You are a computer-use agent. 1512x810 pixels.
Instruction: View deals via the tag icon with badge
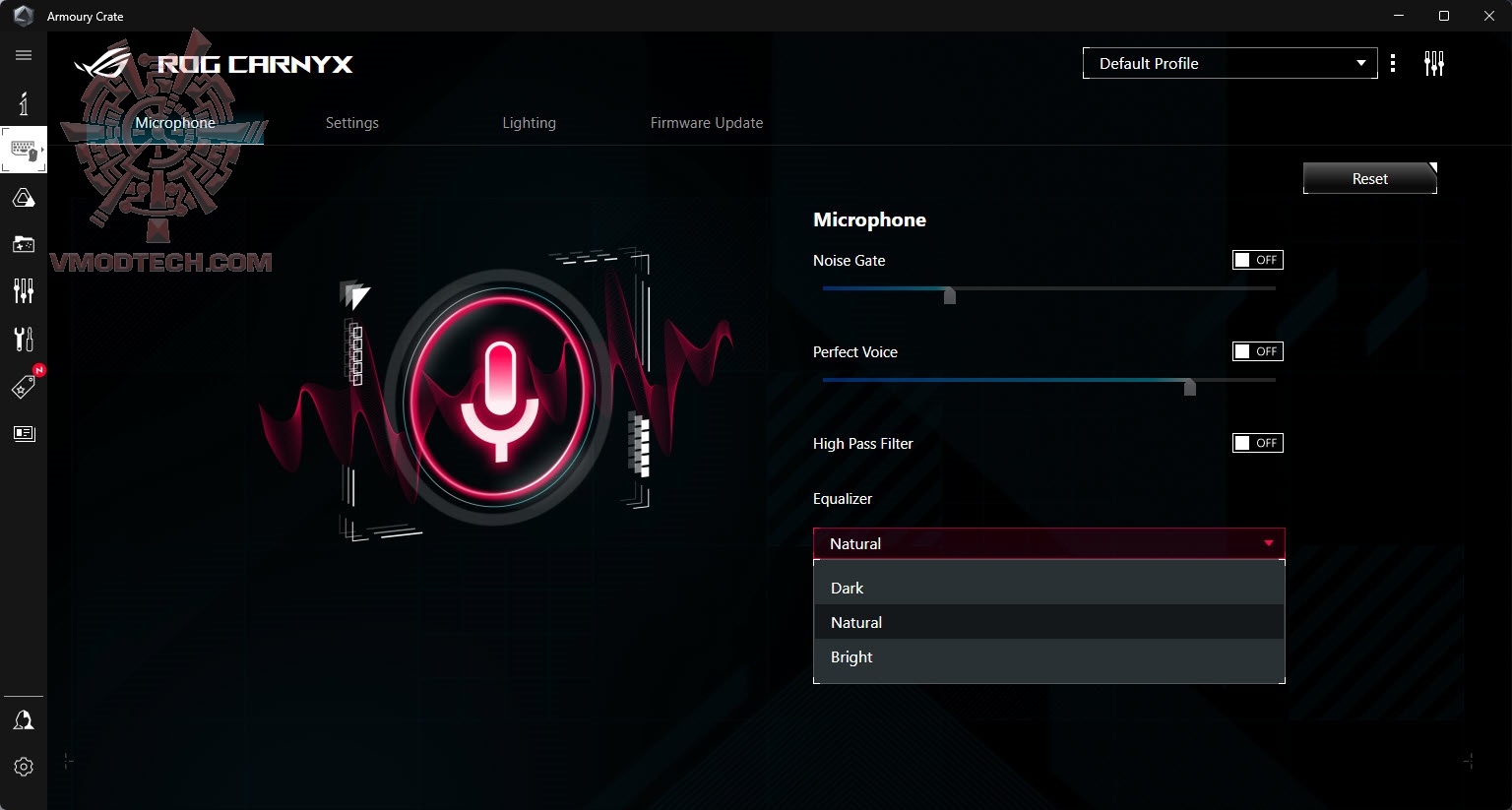click(x=24, y=385)
